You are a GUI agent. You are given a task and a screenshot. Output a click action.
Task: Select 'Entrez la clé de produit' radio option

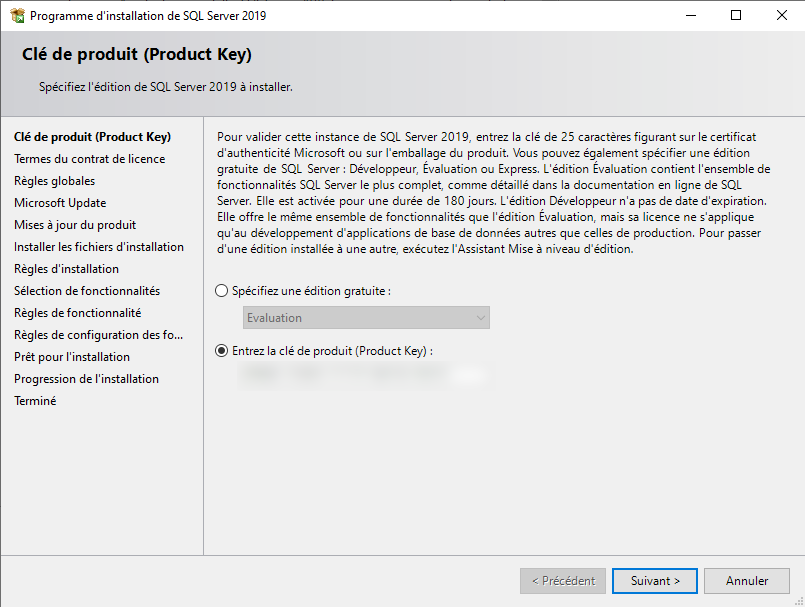(x=222, y=351)
